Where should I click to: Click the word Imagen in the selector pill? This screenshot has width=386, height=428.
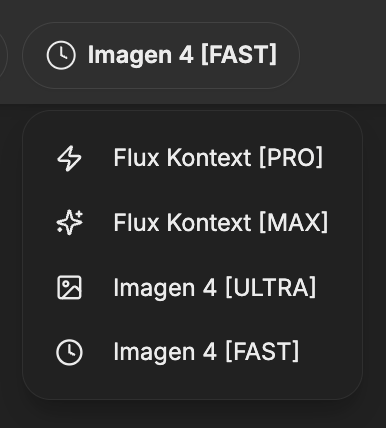(130, 56)
